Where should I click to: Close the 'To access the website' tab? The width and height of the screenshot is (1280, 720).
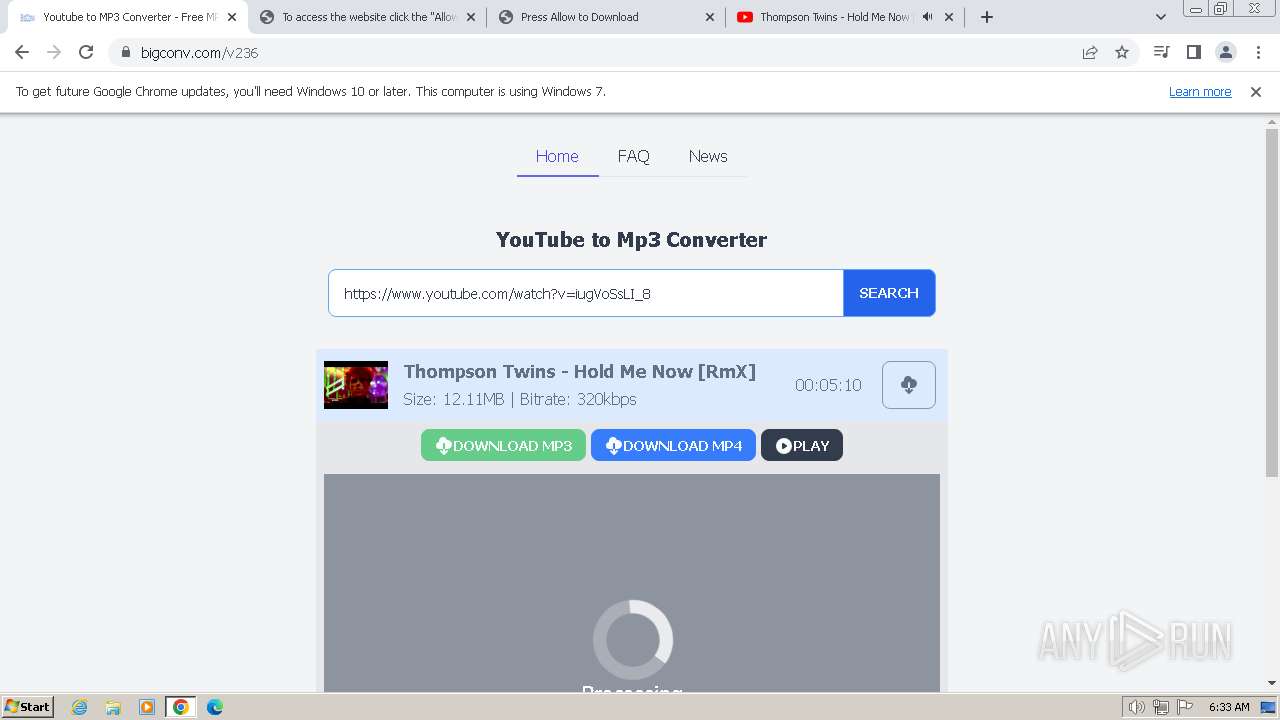pos(471,17)
